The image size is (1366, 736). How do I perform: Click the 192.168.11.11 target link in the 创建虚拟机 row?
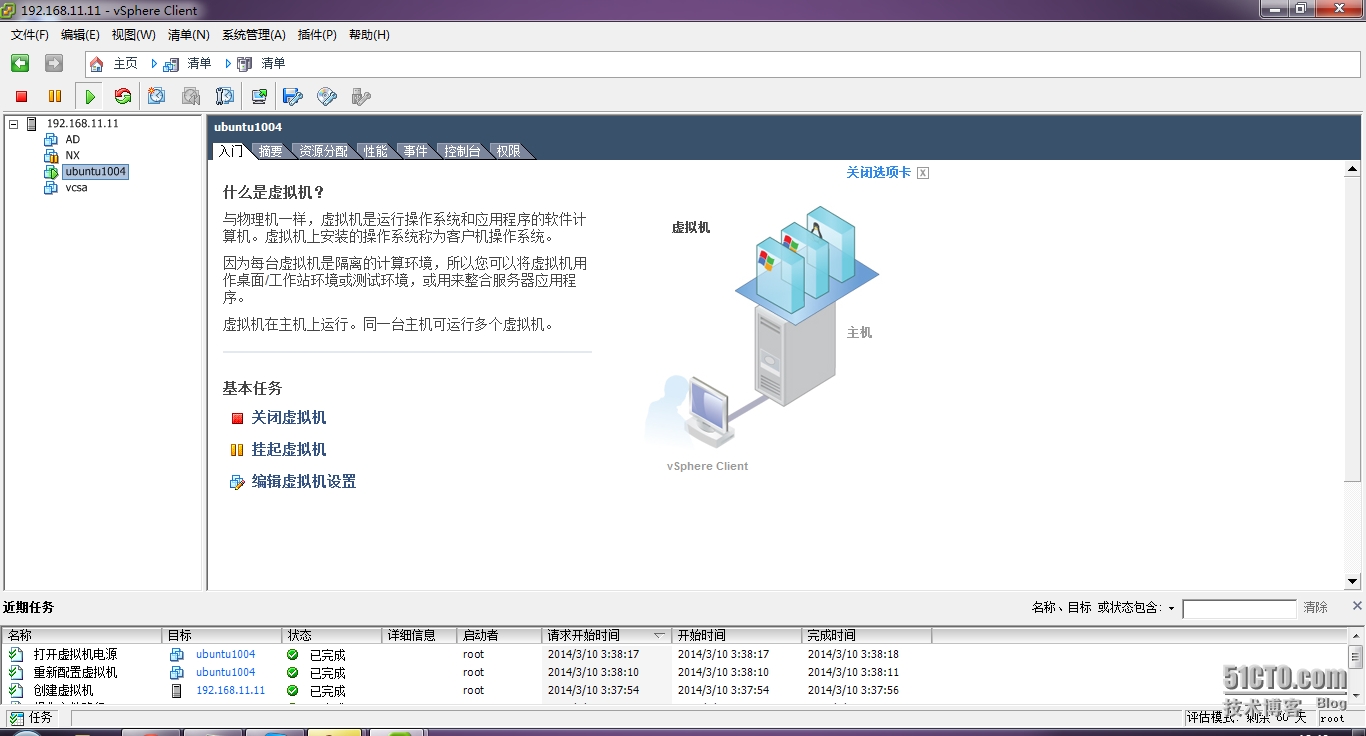[230, 690]
